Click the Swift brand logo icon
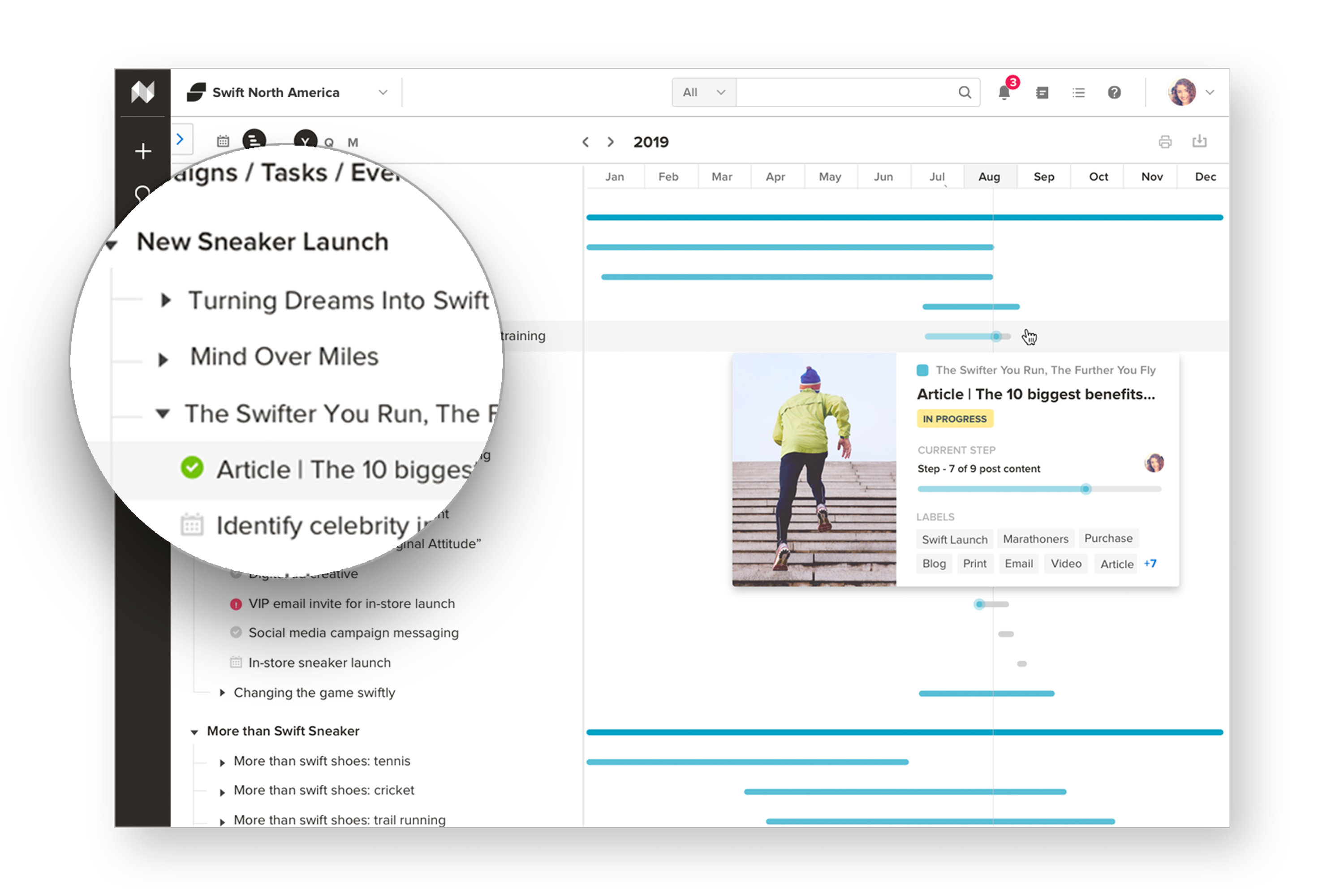1344x896 pixels. (196, 92)
